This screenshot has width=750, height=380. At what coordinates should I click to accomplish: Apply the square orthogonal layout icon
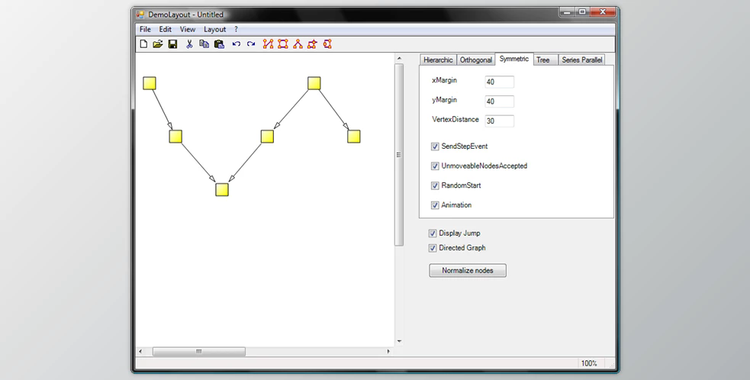coord(283,44)
